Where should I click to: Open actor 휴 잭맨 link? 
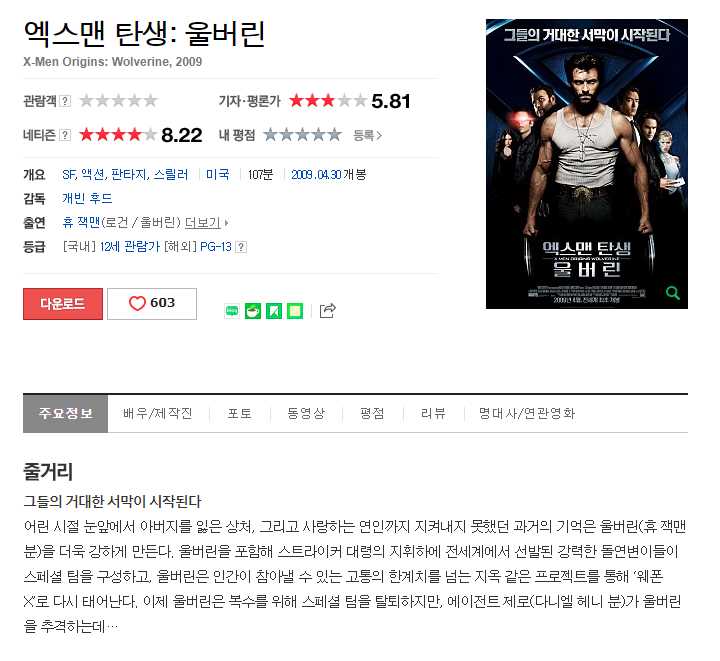click(81, 223)
